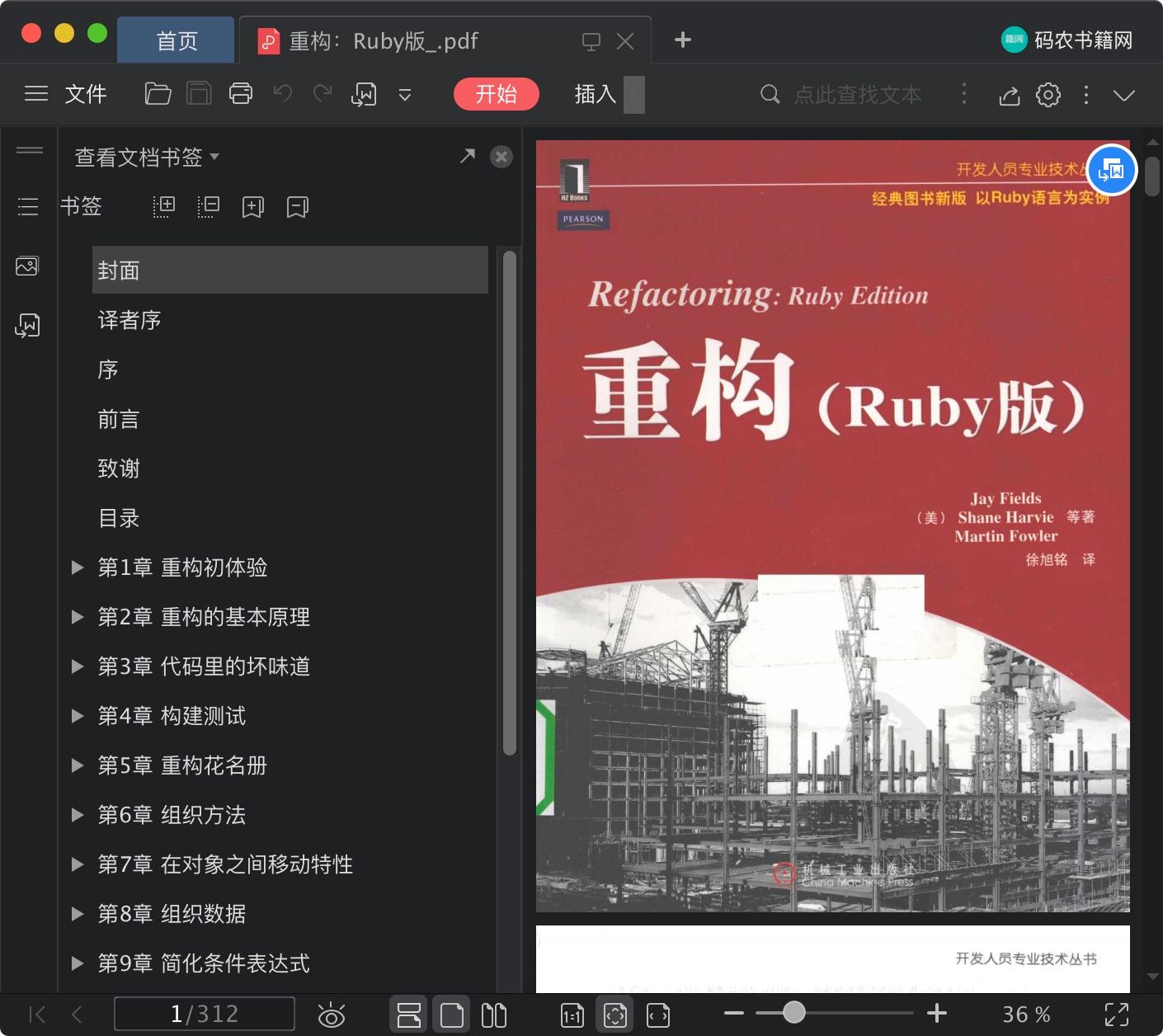Click the floating blue convert button on the page

click(x=1112, y=170)
